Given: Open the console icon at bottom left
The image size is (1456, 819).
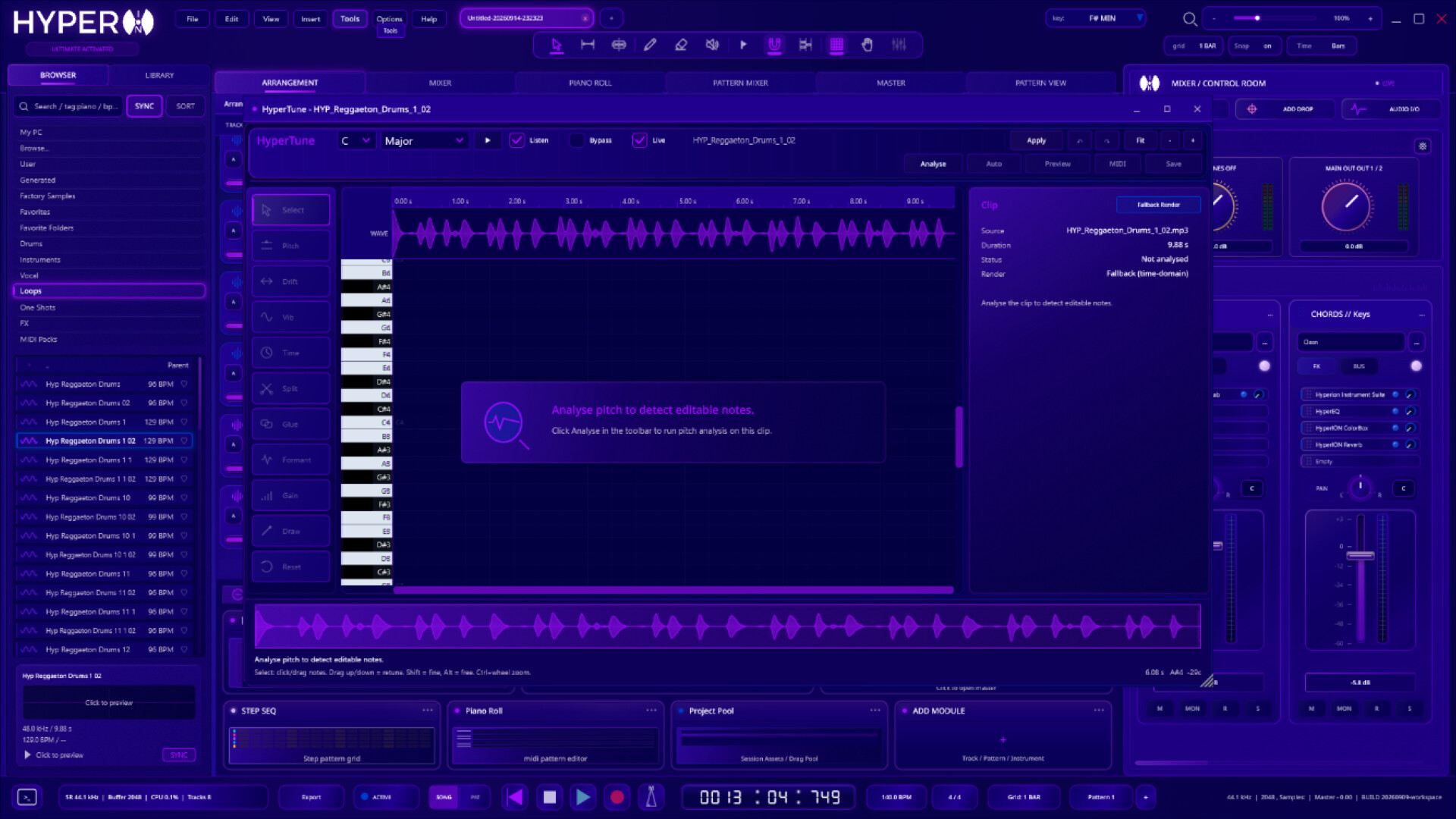Looking at the screenshot, I should pyautogui.click(x=27, y=797).
